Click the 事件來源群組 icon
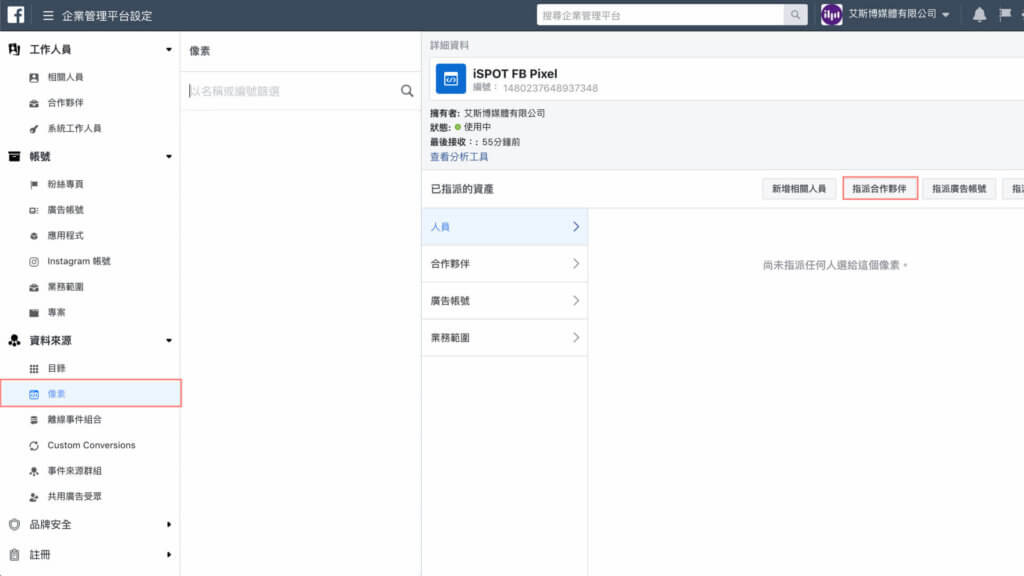 tap(34, 471)
